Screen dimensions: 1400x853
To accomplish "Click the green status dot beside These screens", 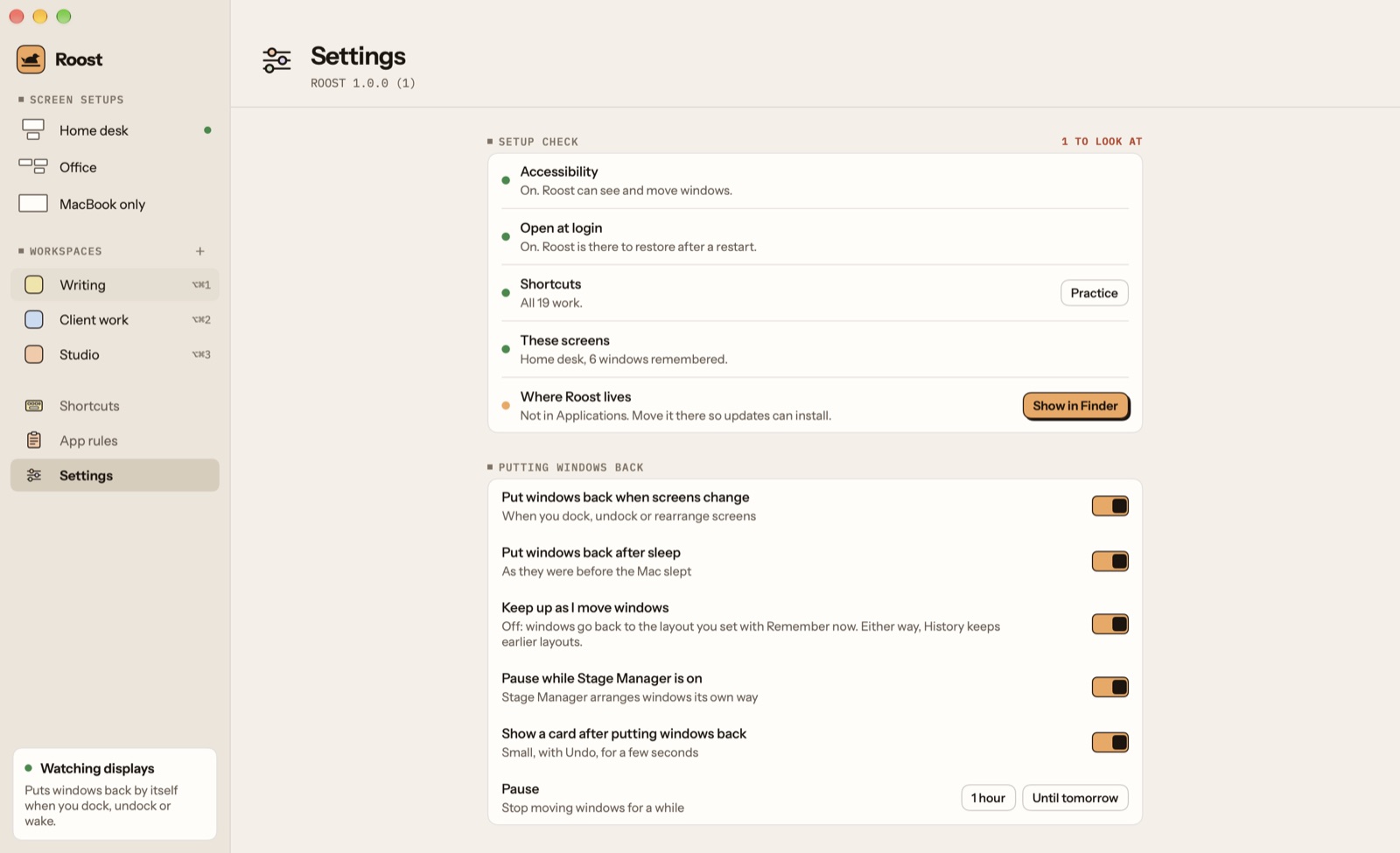I will [506, 349].
